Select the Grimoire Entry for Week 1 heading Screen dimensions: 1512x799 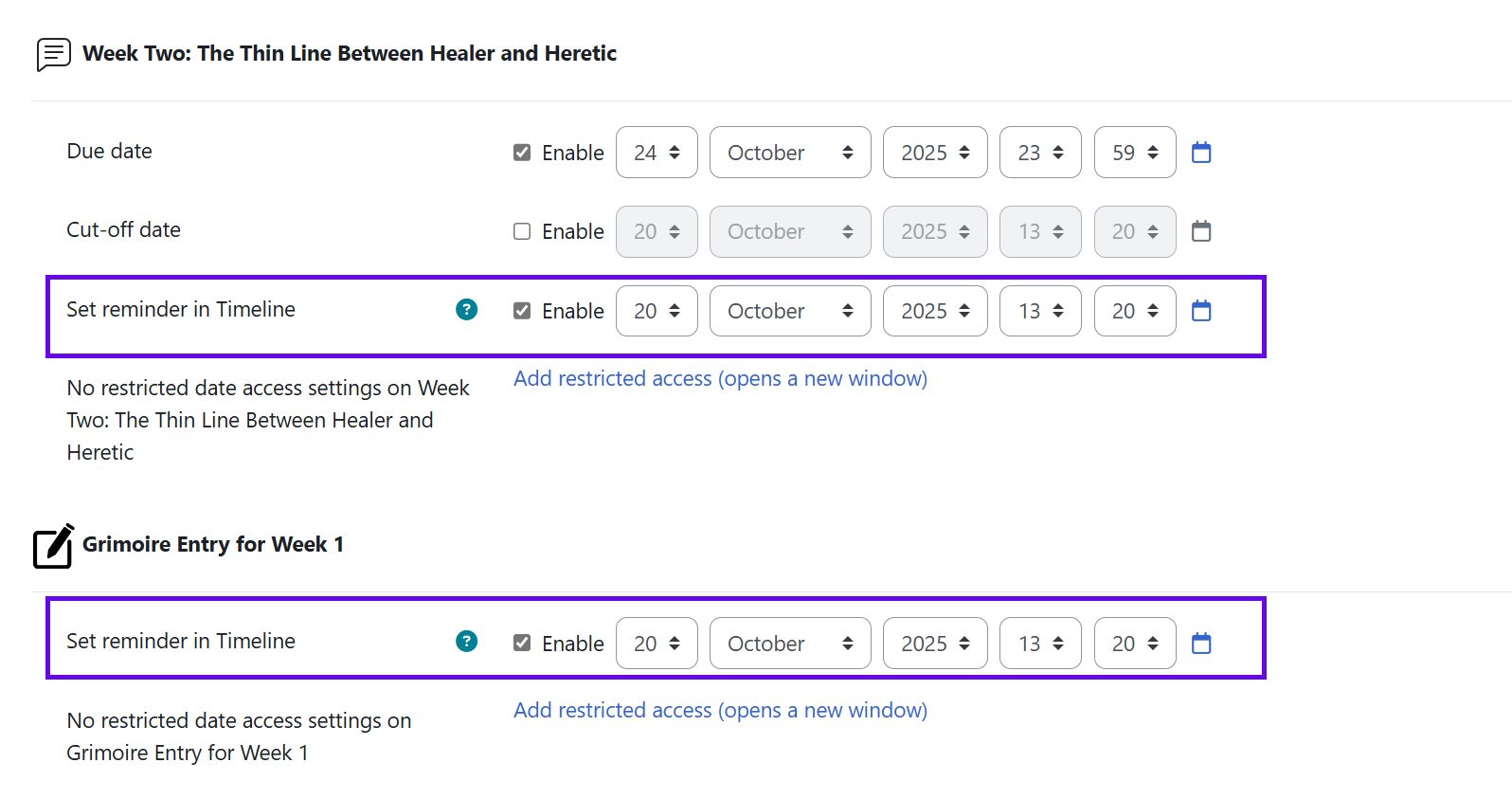click(x=213, y=544)
